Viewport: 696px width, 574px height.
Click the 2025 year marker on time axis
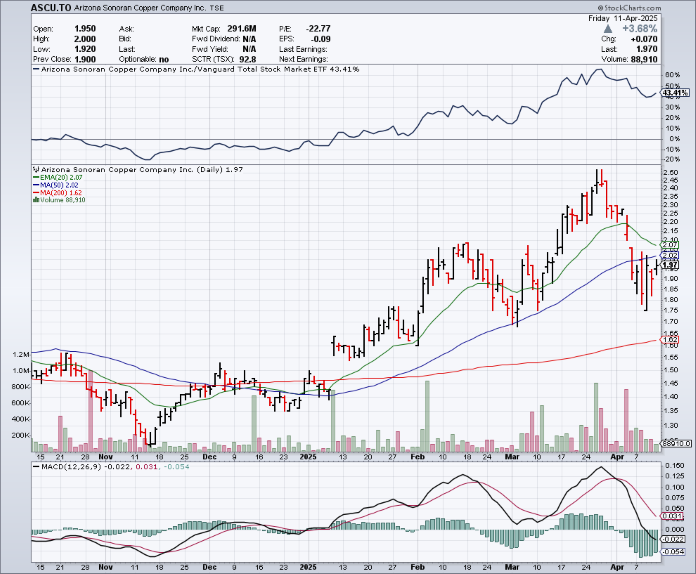click(x=308, y=455)
